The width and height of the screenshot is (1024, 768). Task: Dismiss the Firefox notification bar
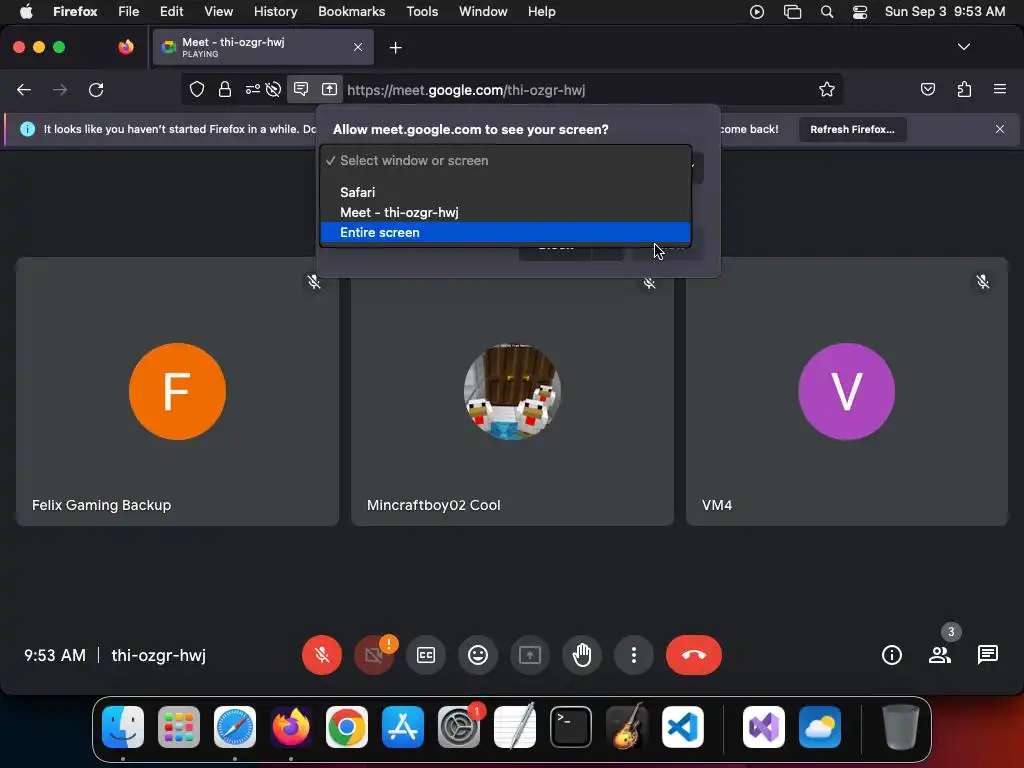coord(1000,129)
